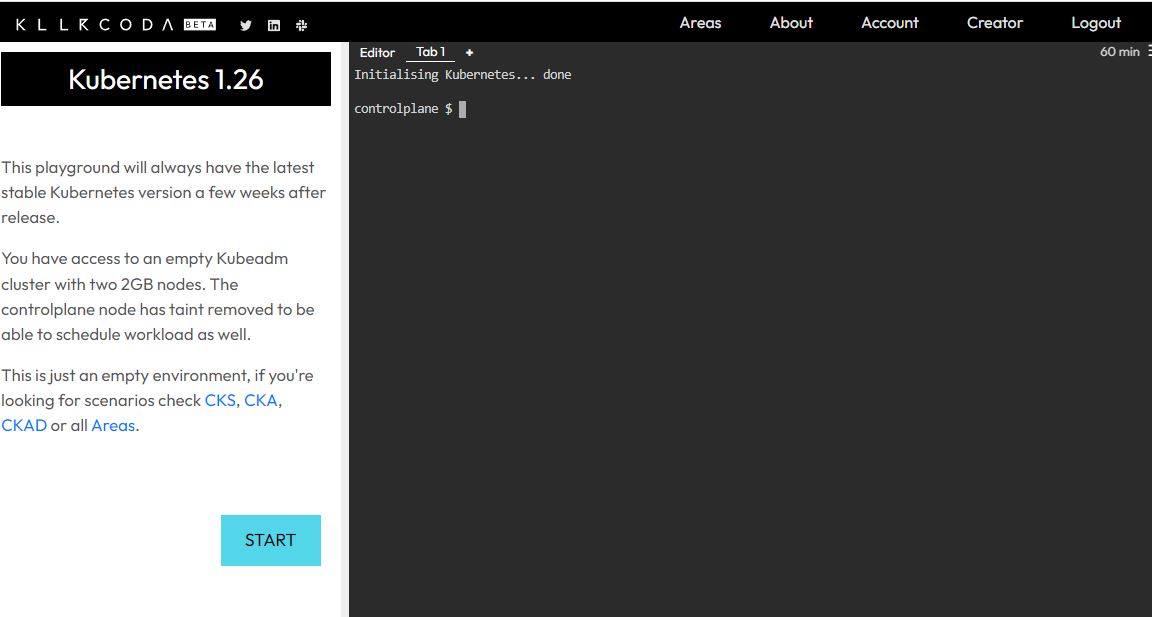Click Logout in the top bar

1095,23
